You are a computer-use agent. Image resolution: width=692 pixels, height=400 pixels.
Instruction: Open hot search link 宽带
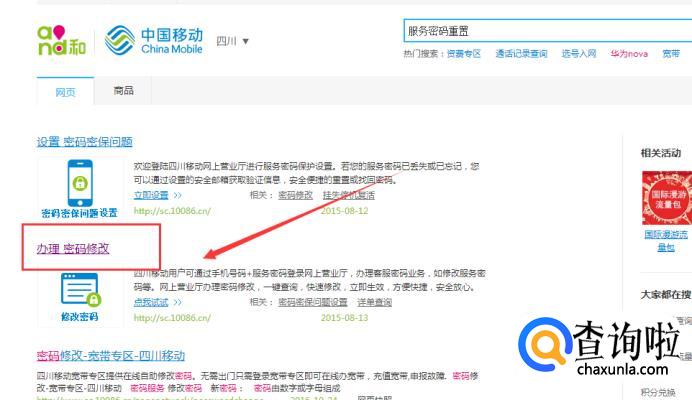[x=671, y=54]
